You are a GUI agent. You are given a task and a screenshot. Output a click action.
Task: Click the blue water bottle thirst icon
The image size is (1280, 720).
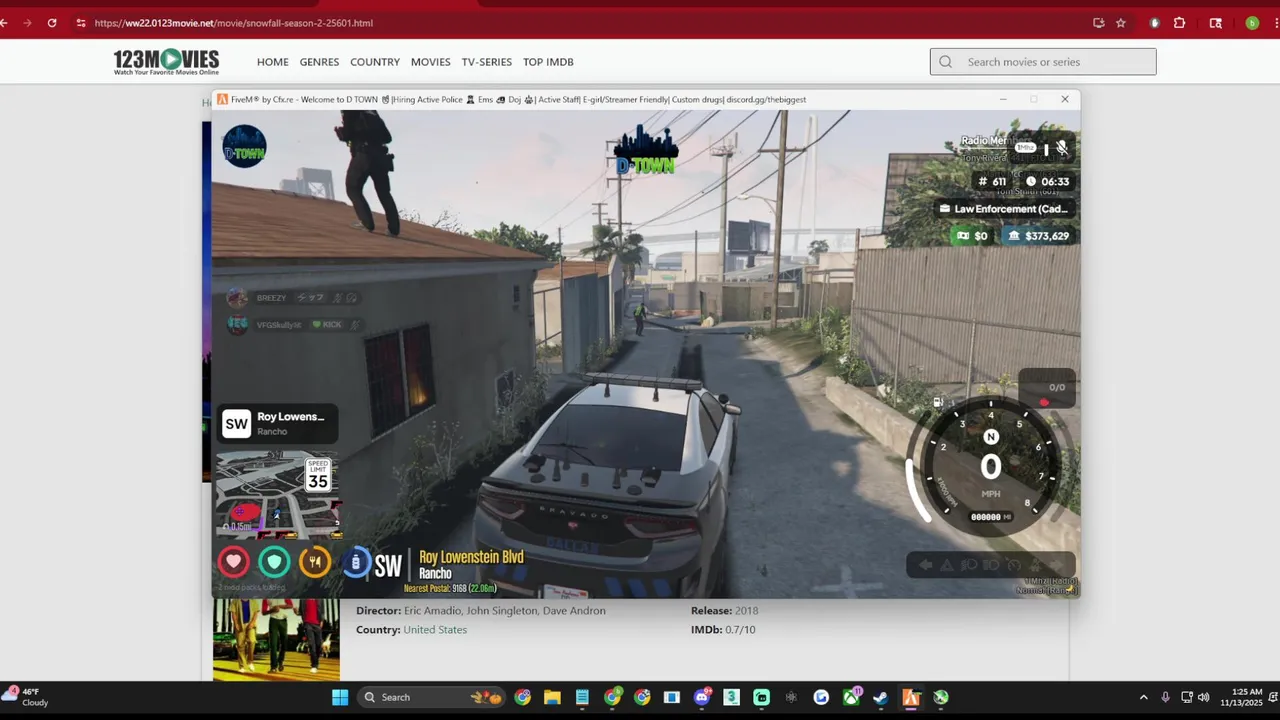(355, 563)
